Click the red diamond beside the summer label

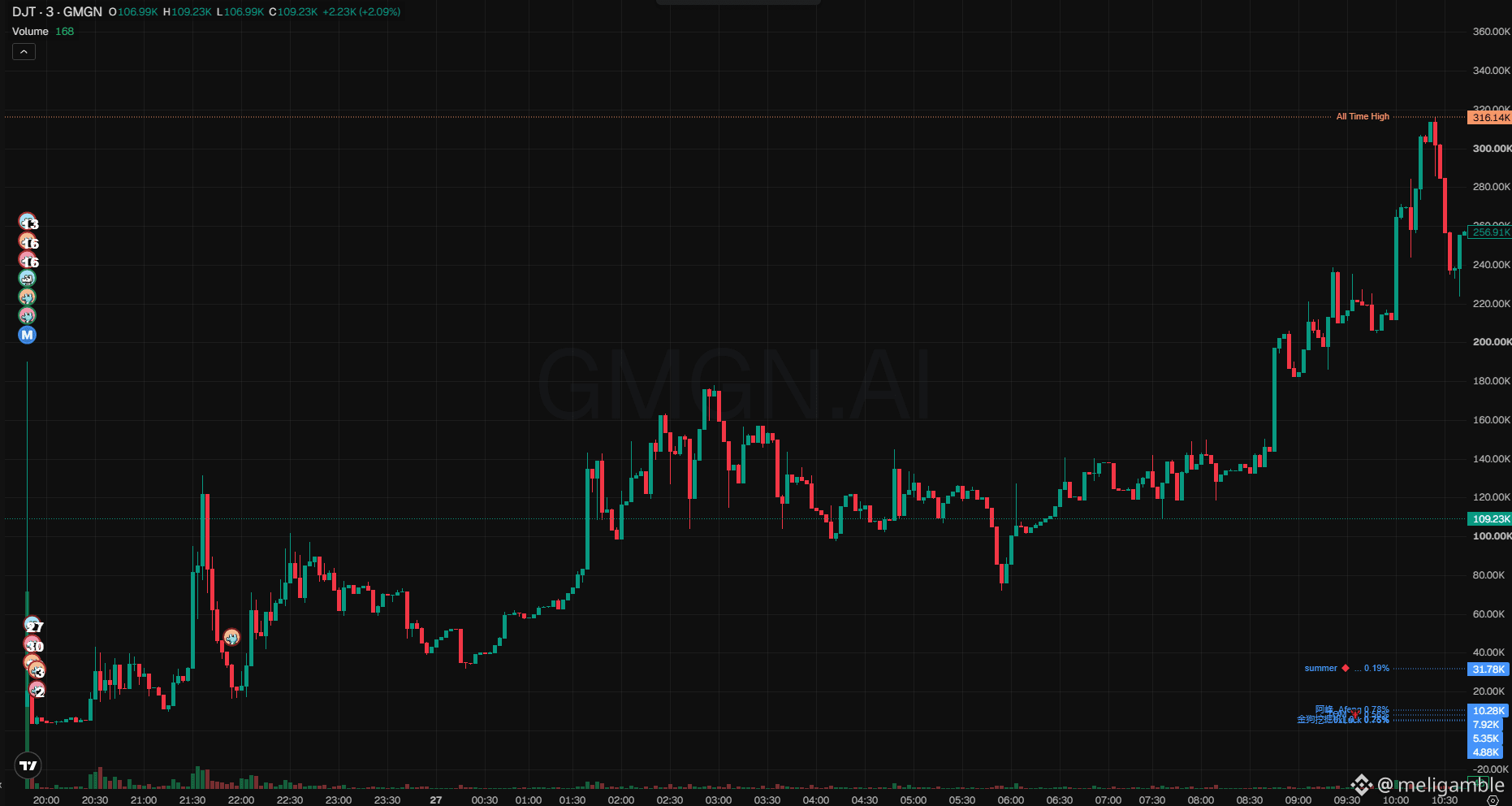[1346, 668]
